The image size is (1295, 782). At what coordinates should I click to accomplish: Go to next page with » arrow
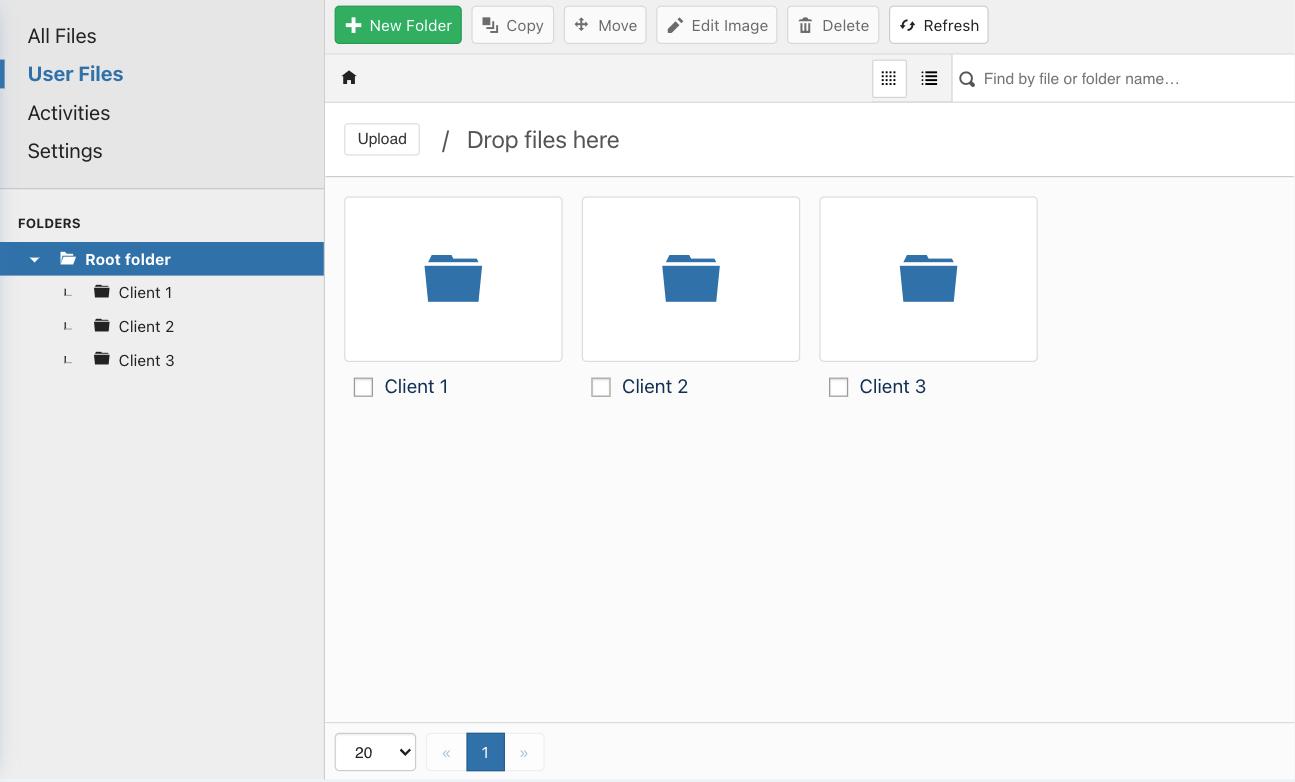coord(523,752)
